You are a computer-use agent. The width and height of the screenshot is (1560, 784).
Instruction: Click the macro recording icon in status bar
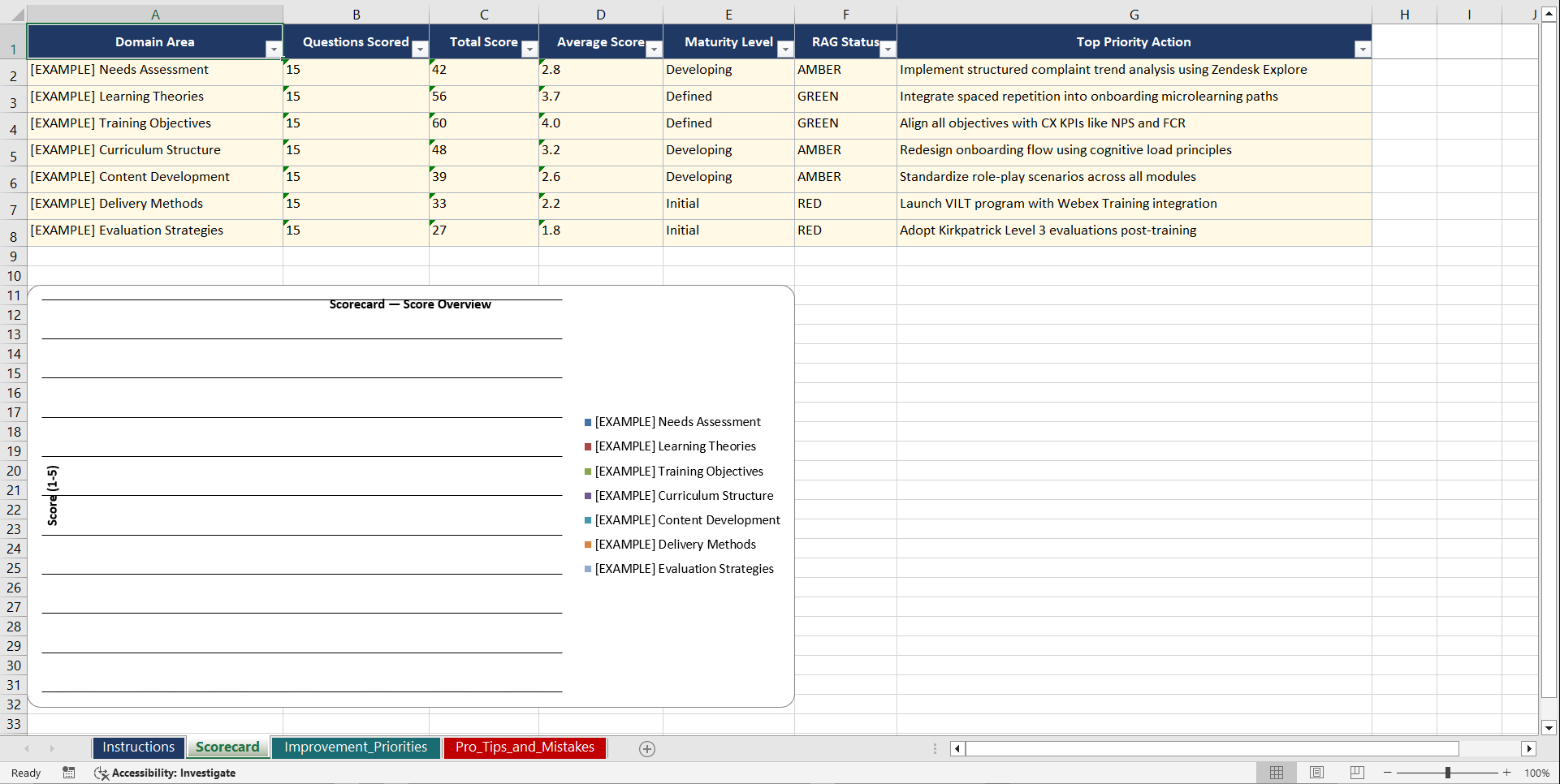[69, 773]
